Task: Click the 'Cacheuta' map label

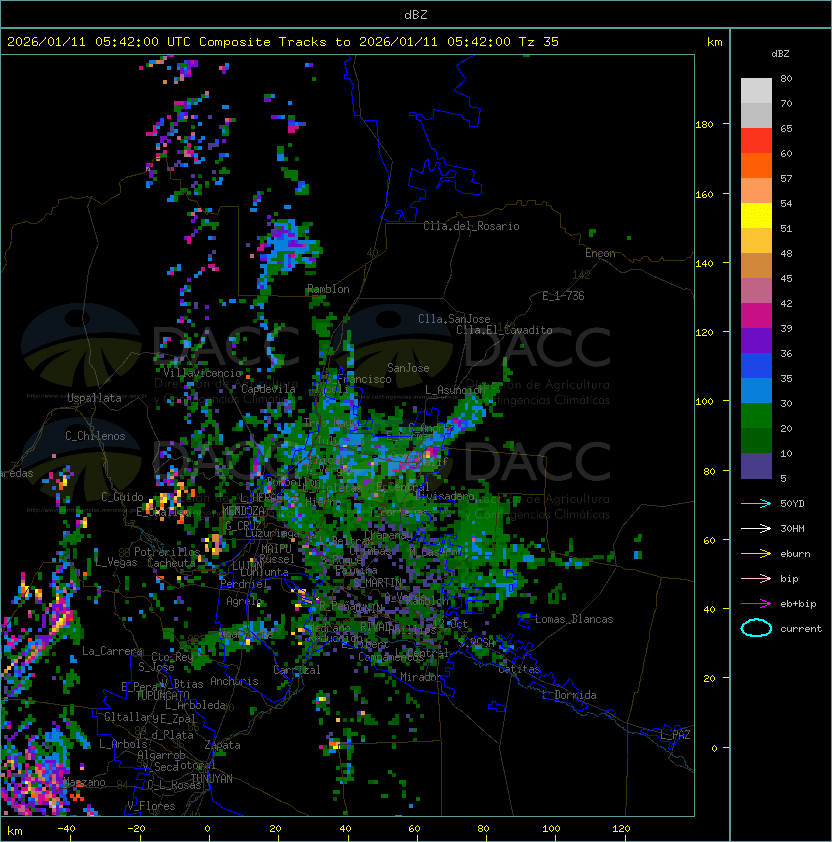Action: pos(171,563)
